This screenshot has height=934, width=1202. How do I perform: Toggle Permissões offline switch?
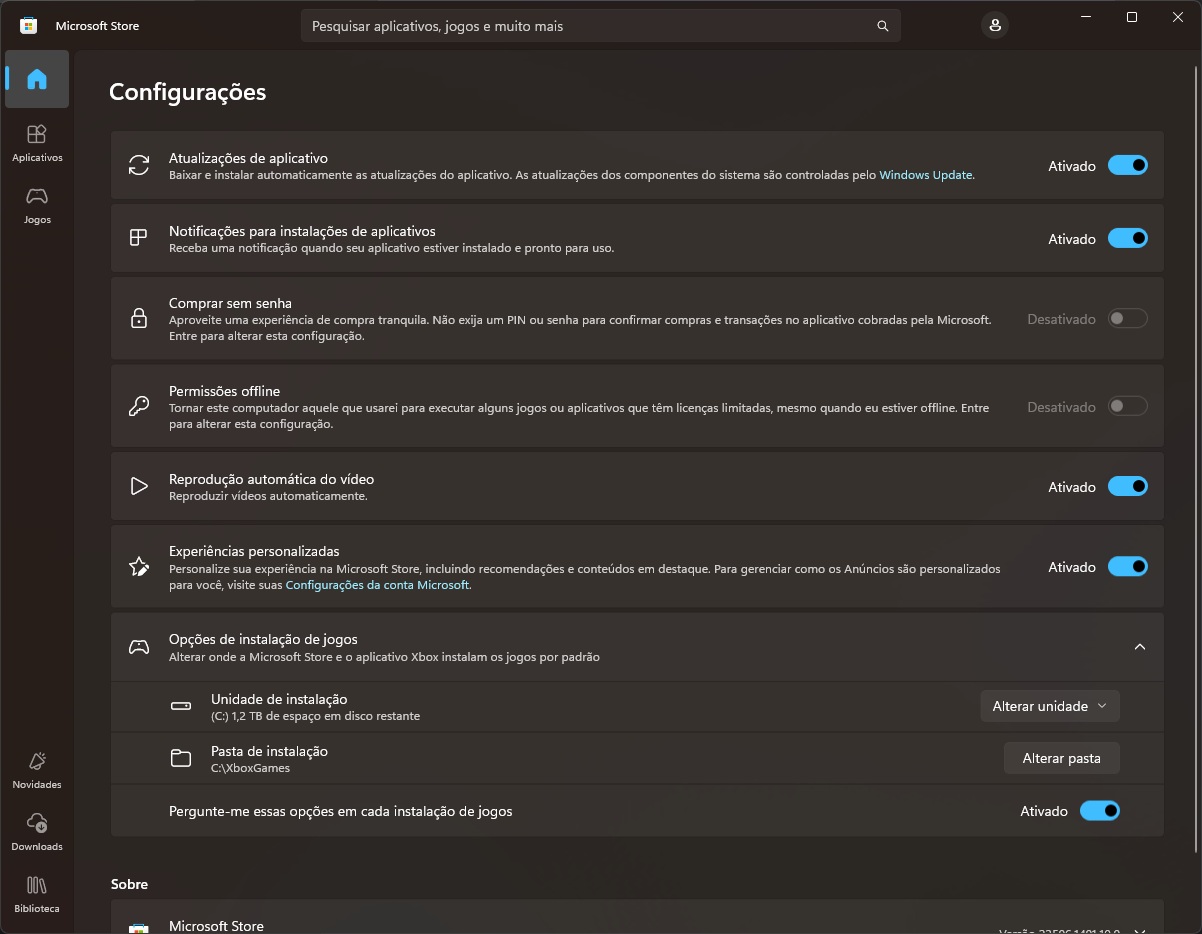[1128, 406]
